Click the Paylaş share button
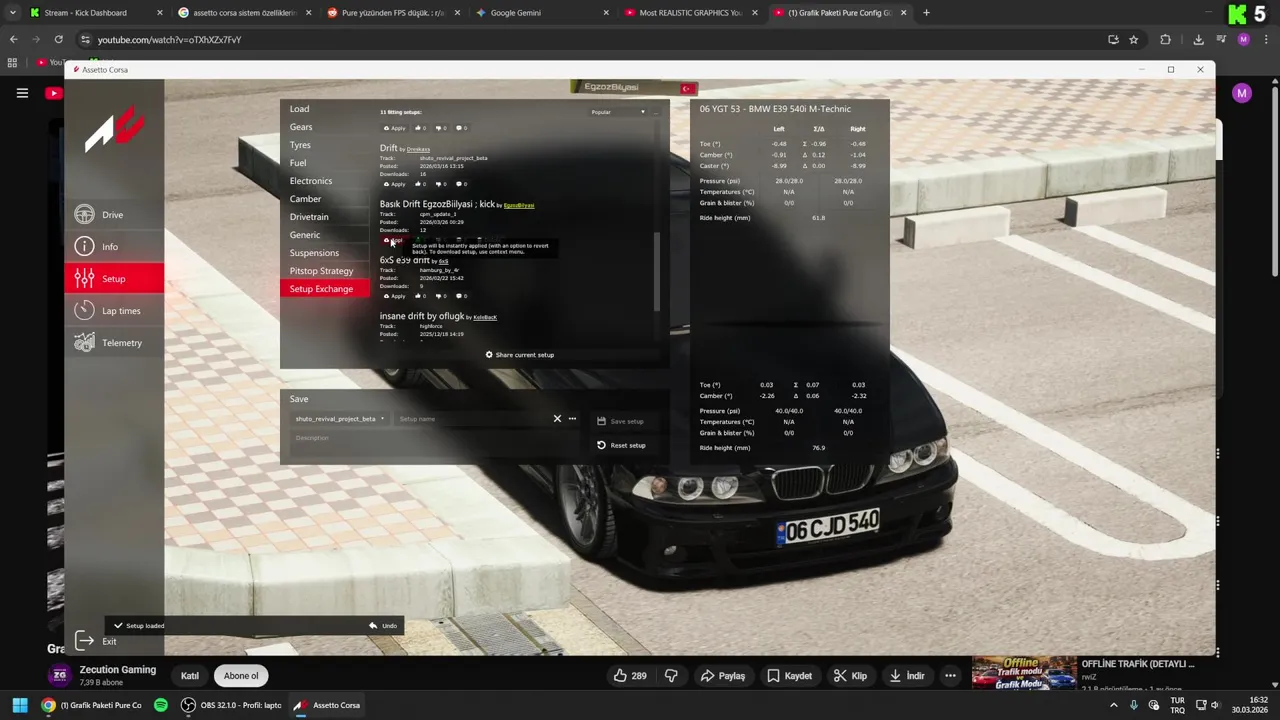The height and width of the screenshot is (720, 1280). [723, 676]
